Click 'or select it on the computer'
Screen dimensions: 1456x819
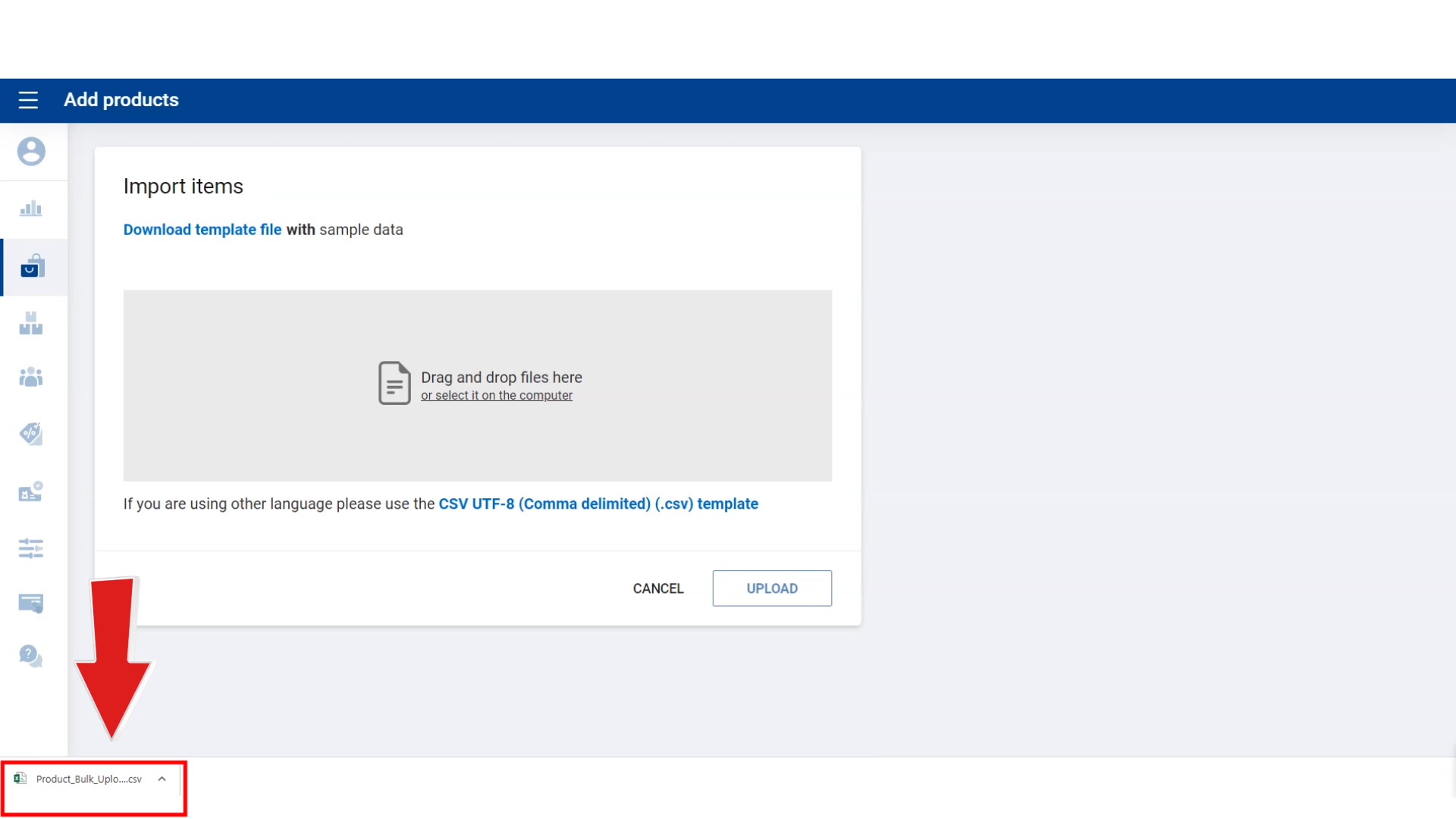click(x=497, y=396)
